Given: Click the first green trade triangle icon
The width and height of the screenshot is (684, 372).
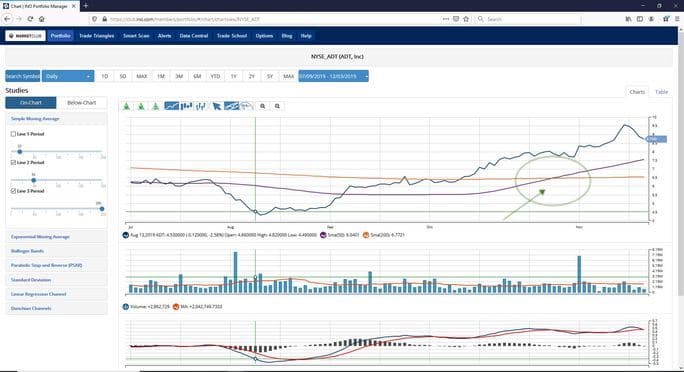Looking at the screenshot, I should tap(127, 106).
